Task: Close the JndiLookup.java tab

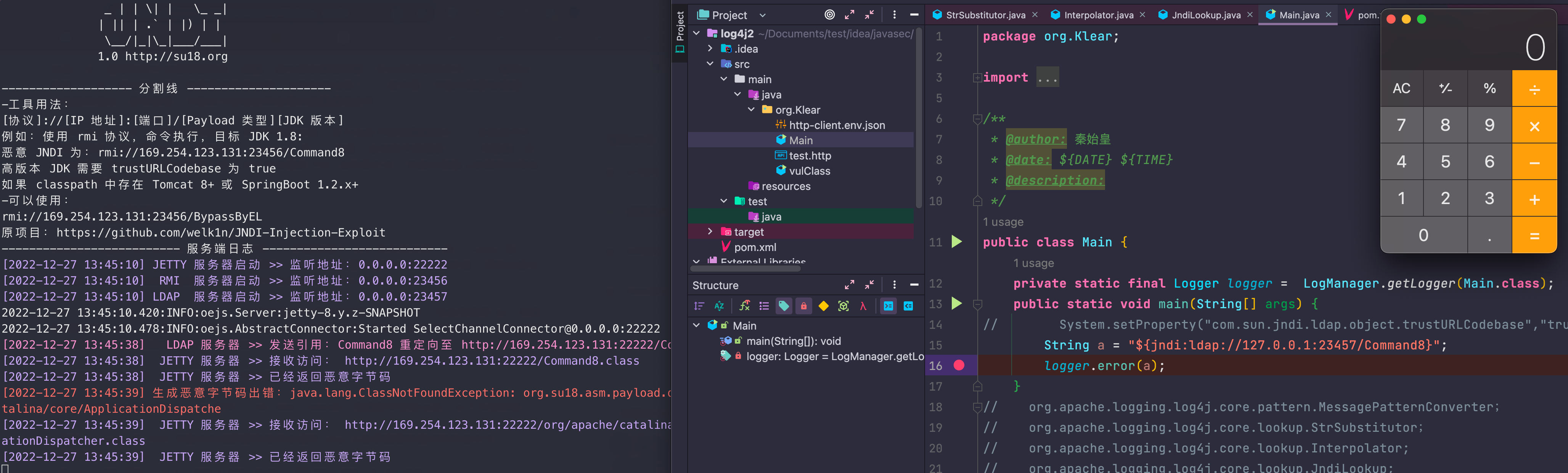Action: click(1250, 14)
